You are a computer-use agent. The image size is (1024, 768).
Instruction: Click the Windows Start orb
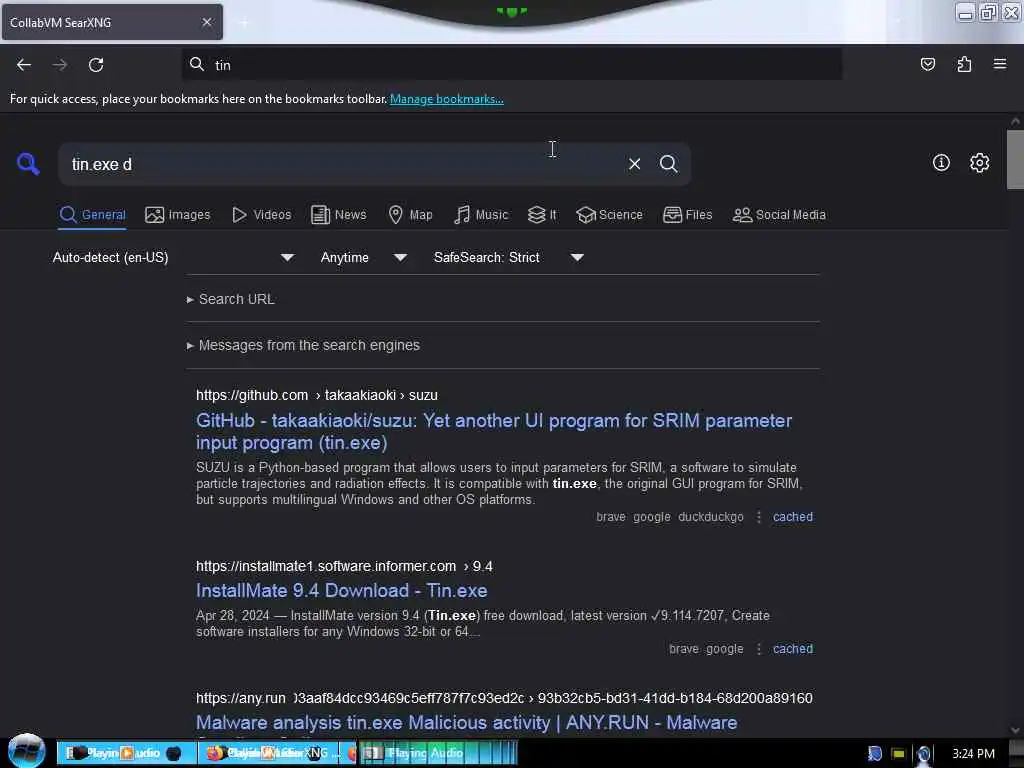click(27, 751)
